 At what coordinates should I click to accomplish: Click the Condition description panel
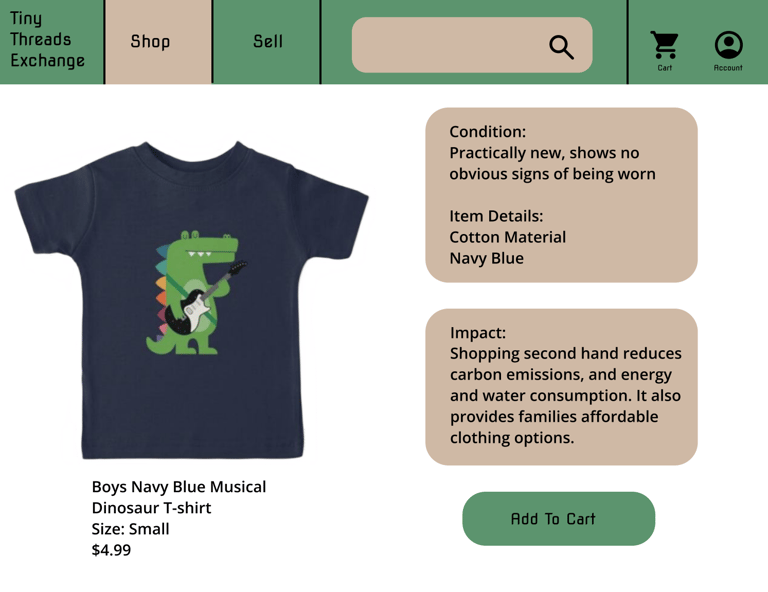(x=561, y=195)
